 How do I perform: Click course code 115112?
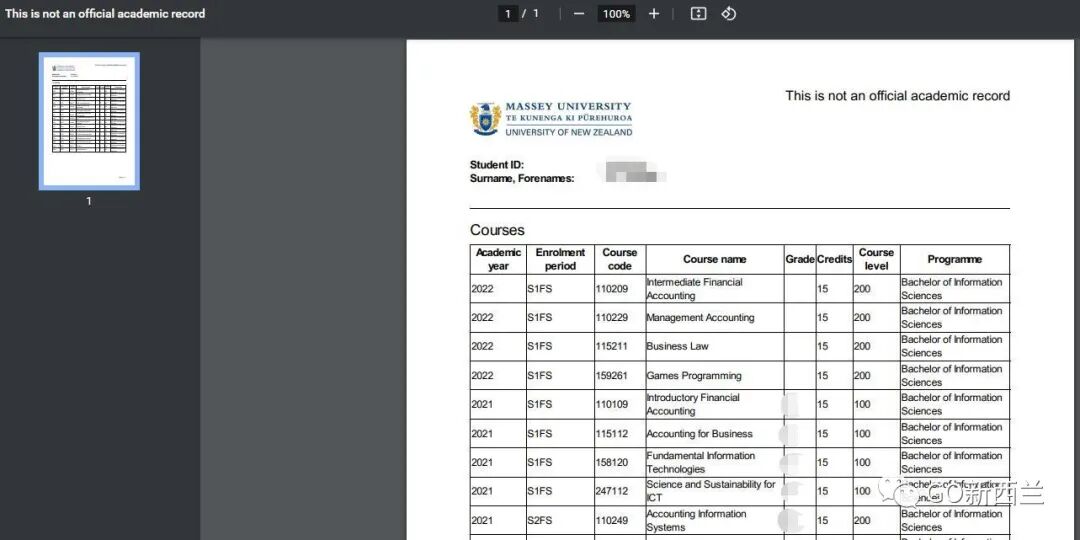[x=612, y=434]
